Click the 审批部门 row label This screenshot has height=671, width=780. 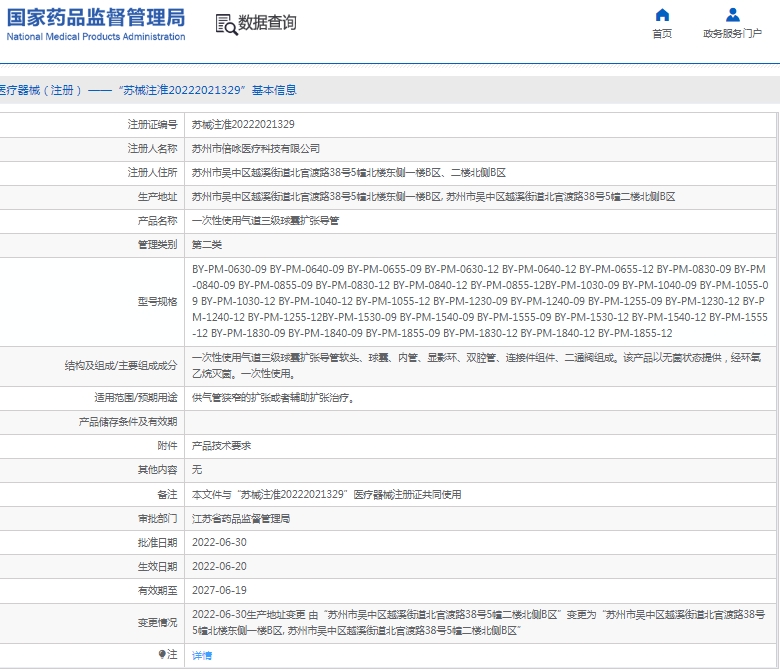pyautogui.click(x=157, y=518)
